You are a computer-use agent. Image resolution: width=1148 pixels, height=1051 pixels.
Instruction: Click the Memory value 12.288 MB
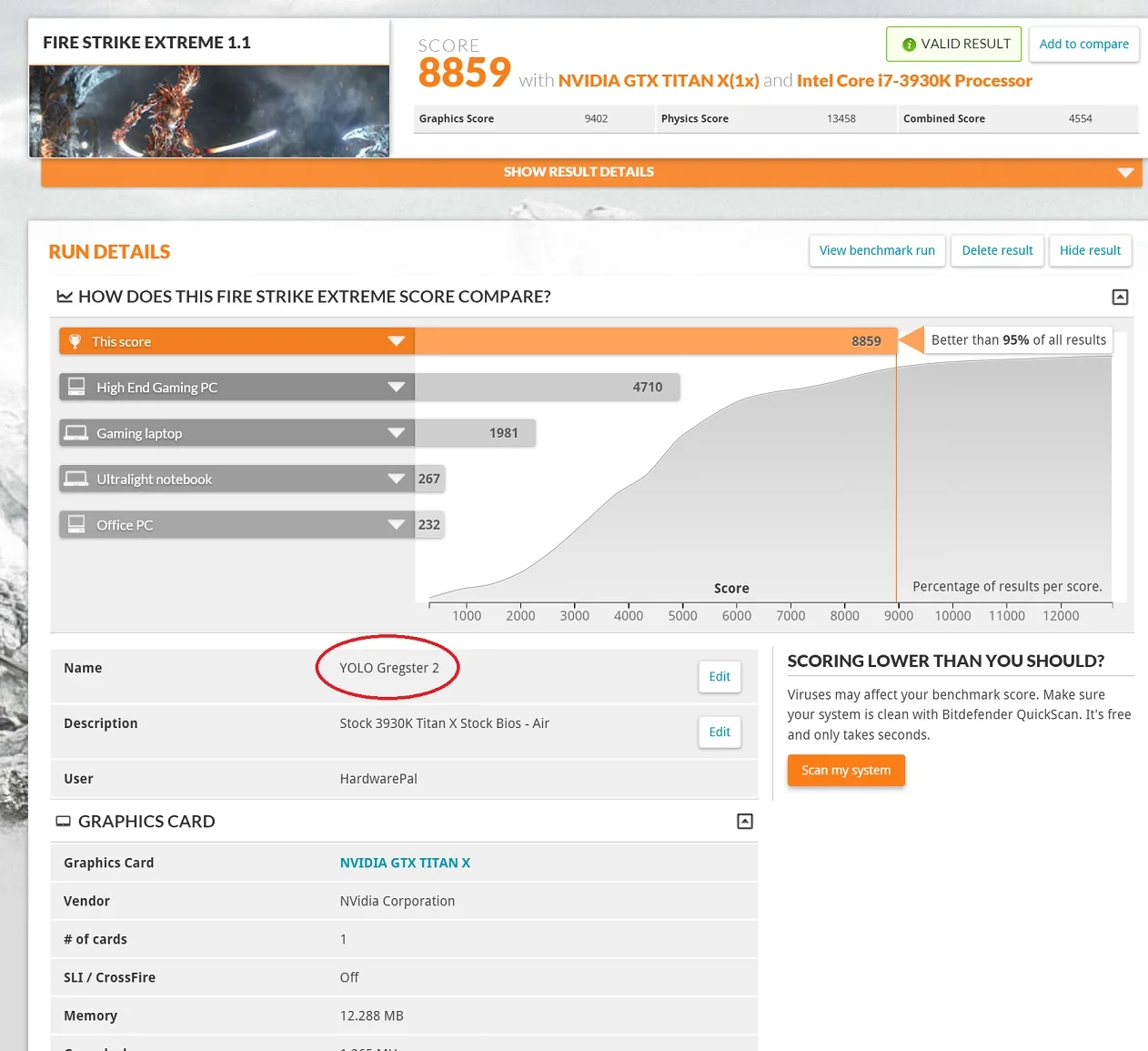point(371,1016)
